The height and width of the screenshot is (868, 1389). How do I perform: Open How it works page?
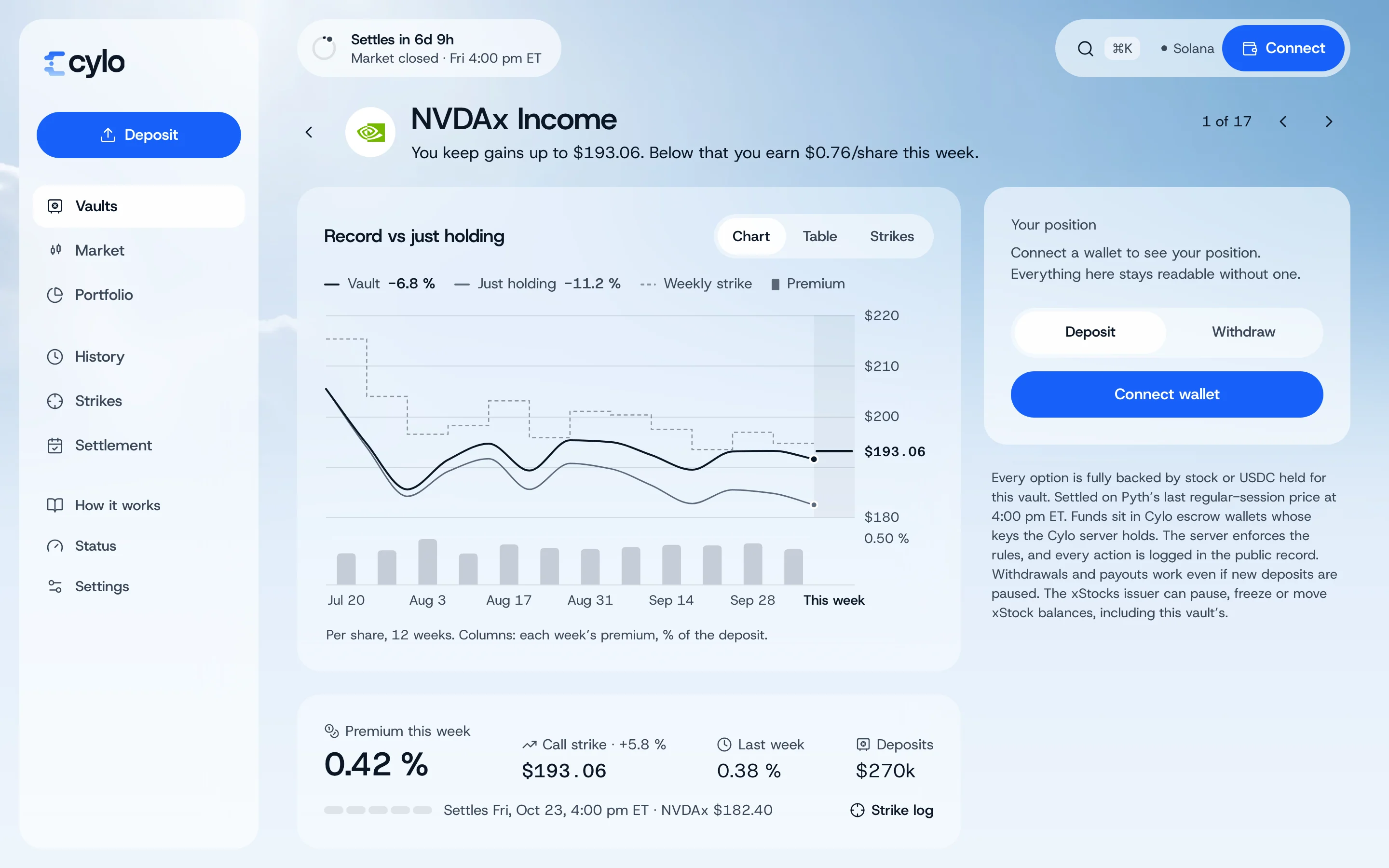[139, 505]
